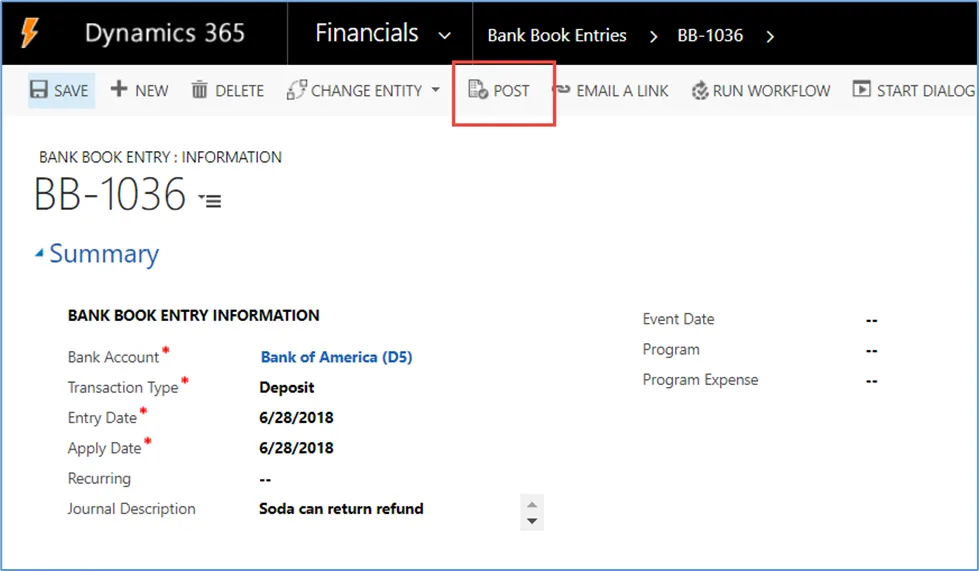Screen dimensions: 979x571
Task: Click the Journal Description label
Action: point(132,509)
